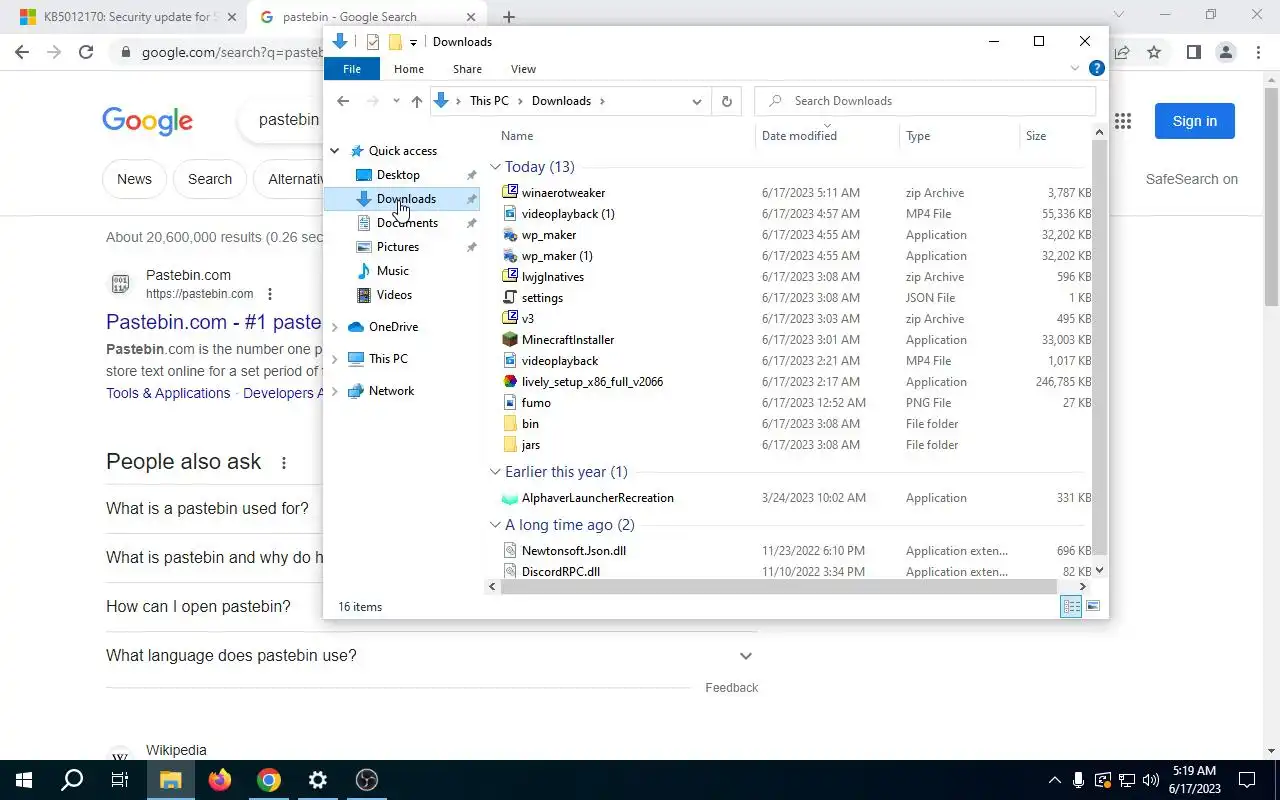Expand the OneDrive tree node

pyautogui.click(x=335, y=327)
